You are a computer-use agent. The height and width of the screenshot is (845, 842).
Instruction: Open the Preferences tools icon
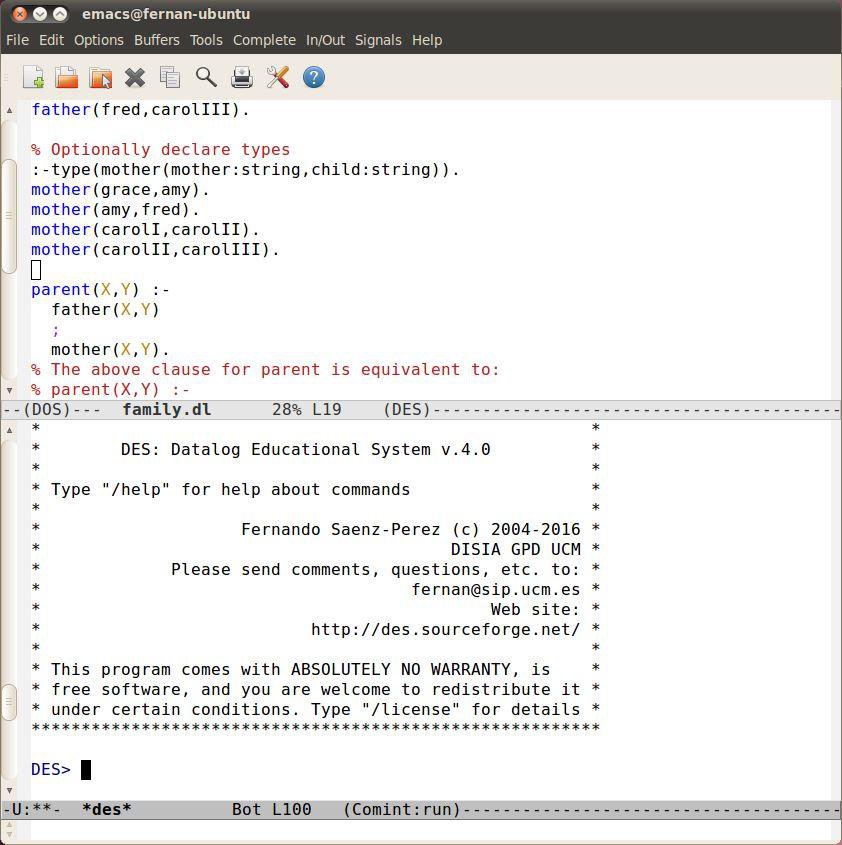278,77
